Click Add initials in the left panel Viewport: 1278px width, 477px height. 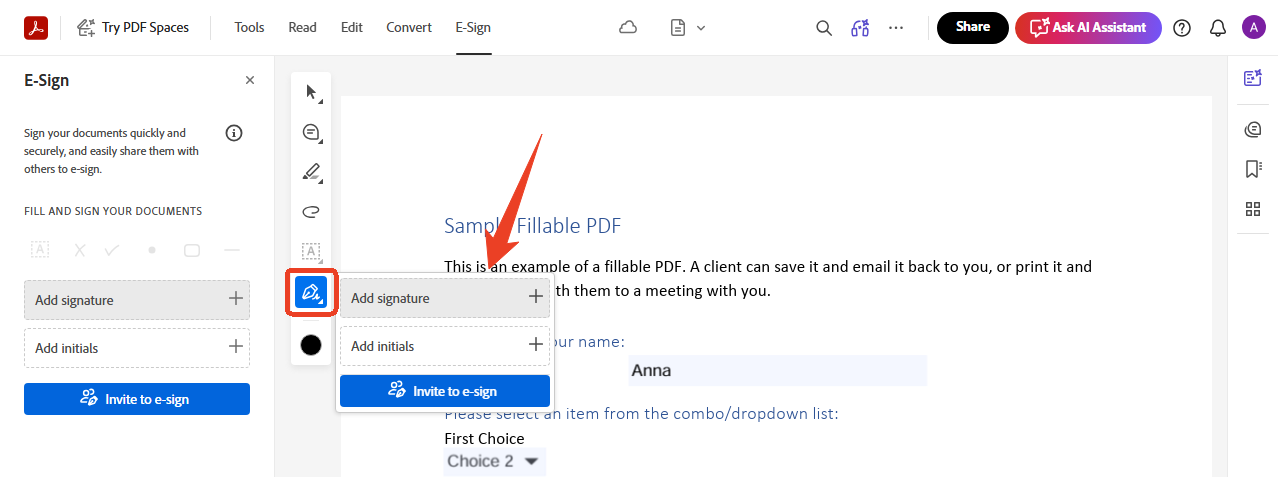point(137,348)
